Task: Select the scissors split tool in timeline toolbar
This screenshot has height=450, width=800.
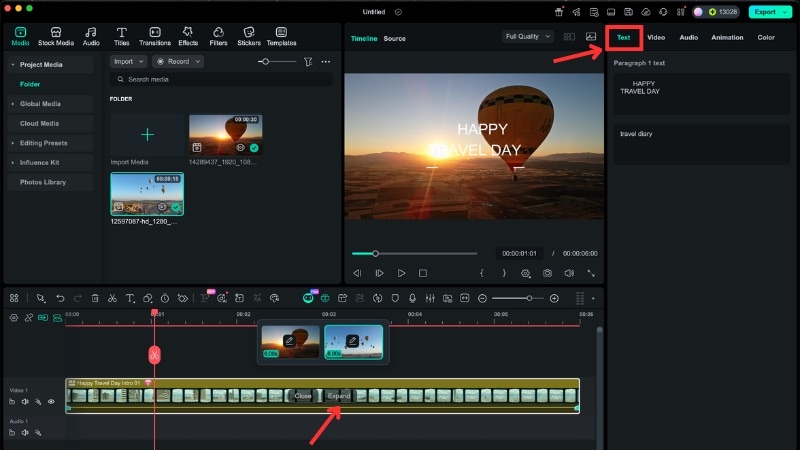Action: pyautogui.click(x=112, y=298)
